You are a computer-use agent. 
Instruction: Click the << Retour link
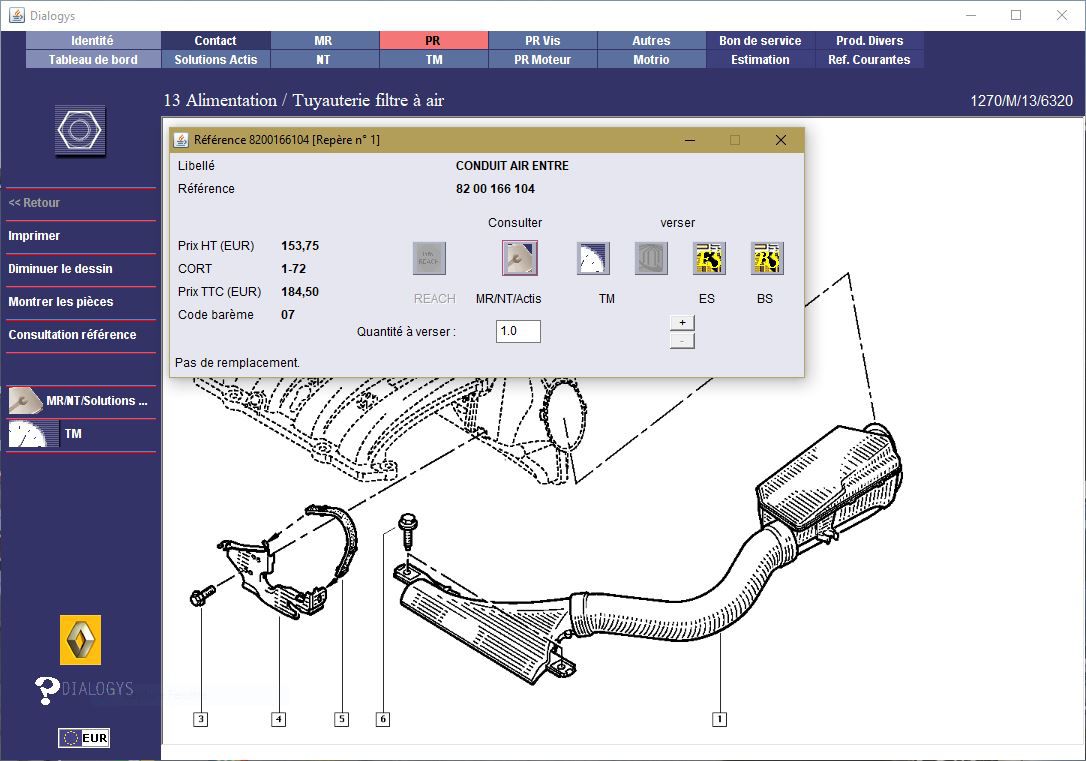tap(34, 203)
